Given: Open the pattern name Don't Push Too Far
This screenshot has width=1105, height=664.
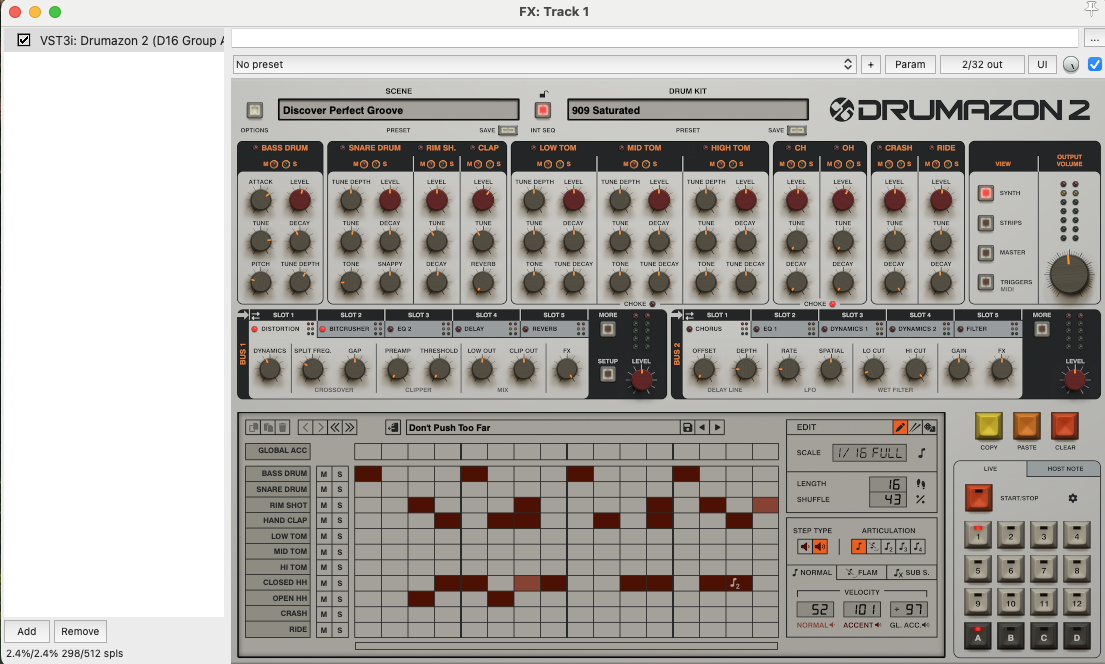Looking at the screenshot, I should (543, 427).
